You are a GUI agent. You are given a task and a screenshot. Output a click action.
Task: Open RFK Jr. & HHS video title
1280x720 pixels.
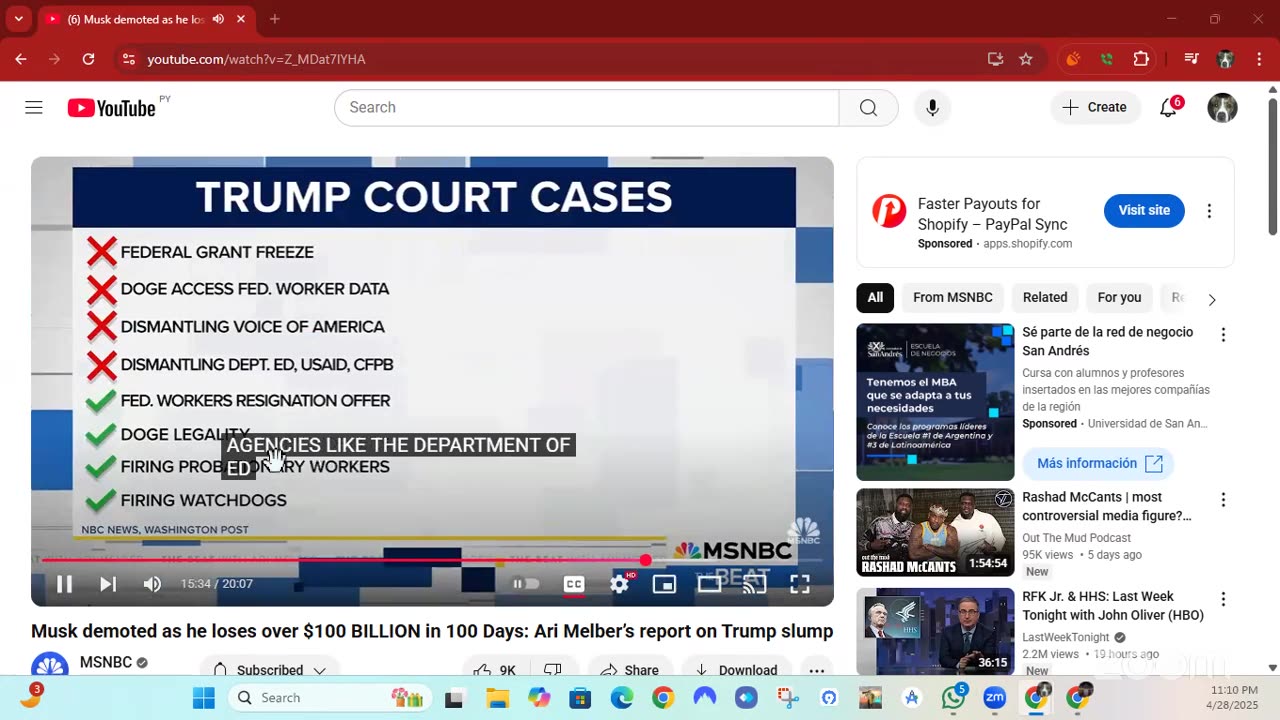pyautogui.click(x=1113, y=606)
